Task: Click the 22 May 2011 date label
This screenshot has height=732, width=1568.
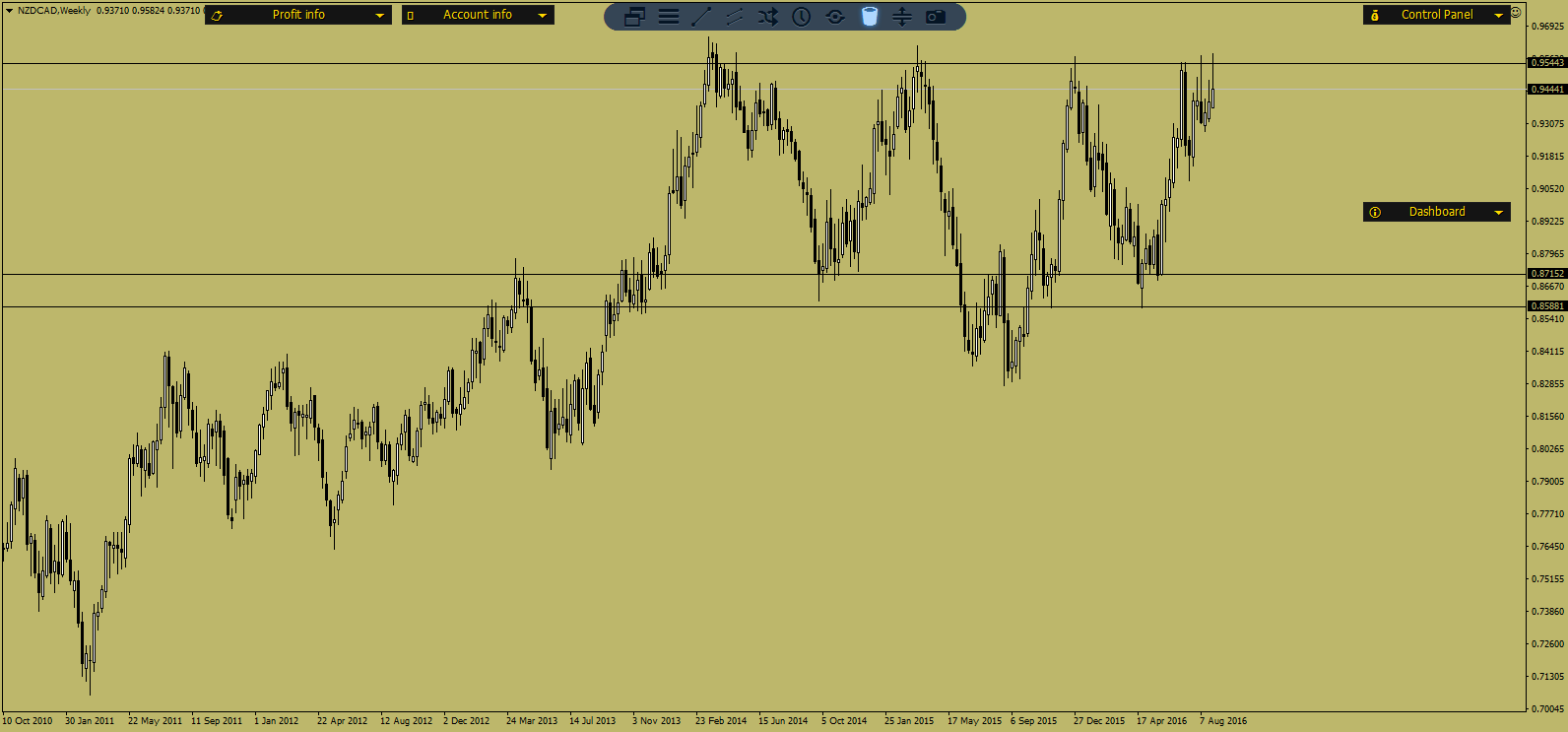Action: pos(155,720)
